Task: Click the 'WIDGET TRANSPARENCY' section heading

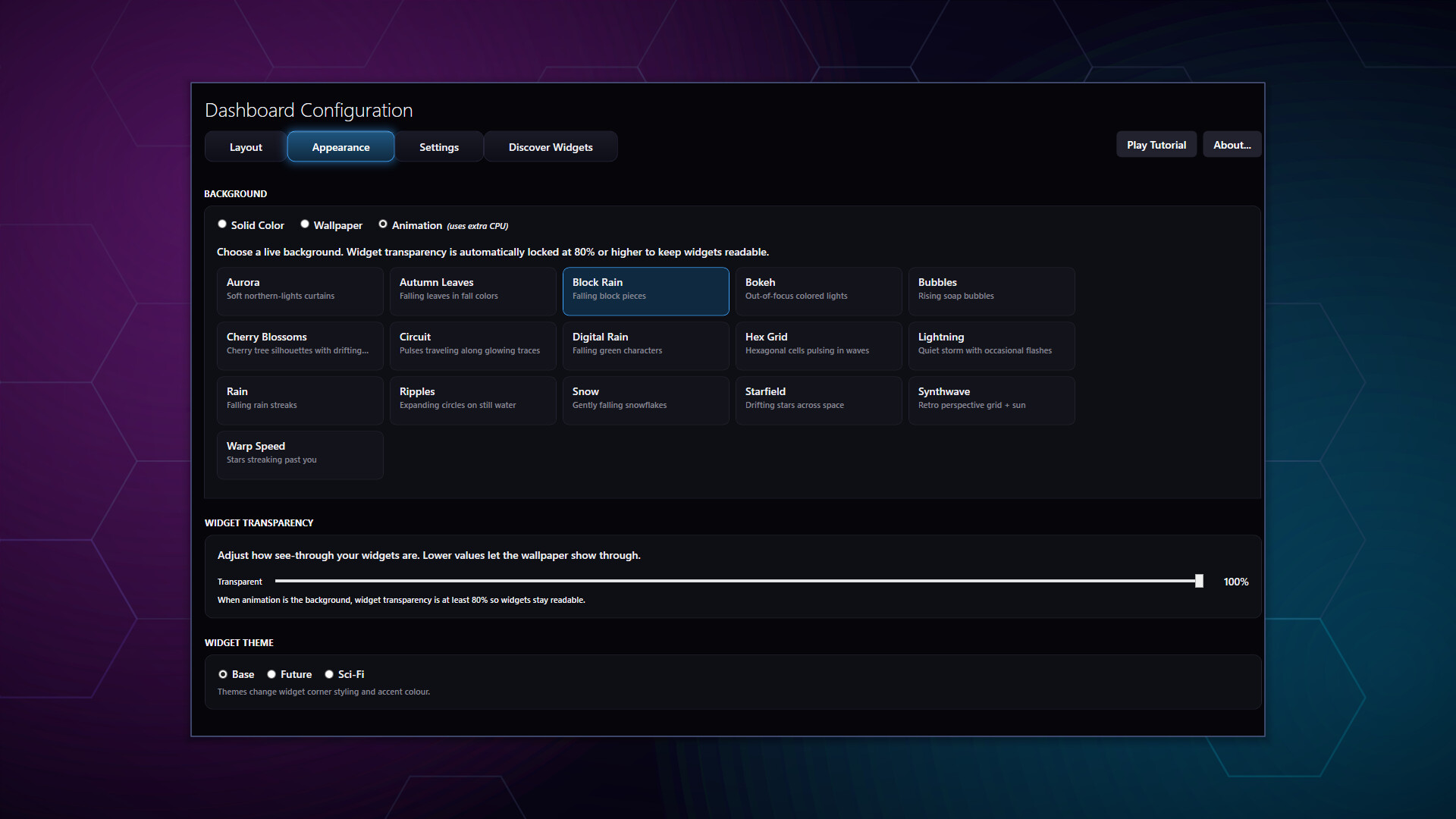Action: [x=259, y=522]
